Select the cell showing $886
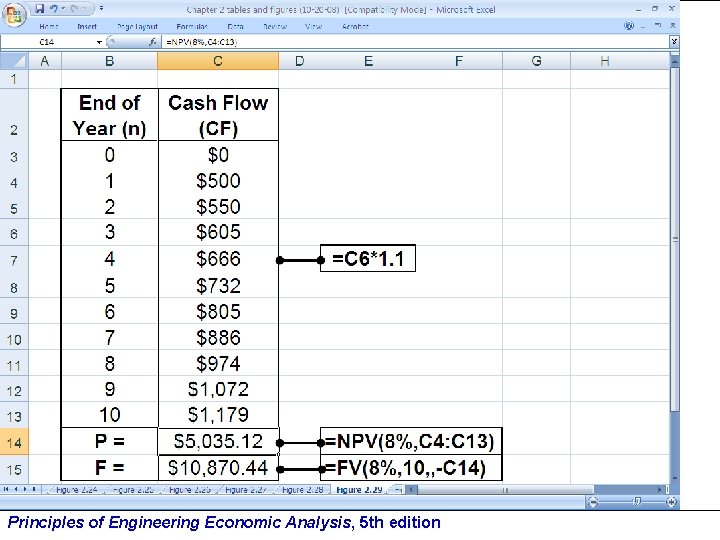Image resolution: width=720 pixels, height=540 pixels. click(218, 338)
